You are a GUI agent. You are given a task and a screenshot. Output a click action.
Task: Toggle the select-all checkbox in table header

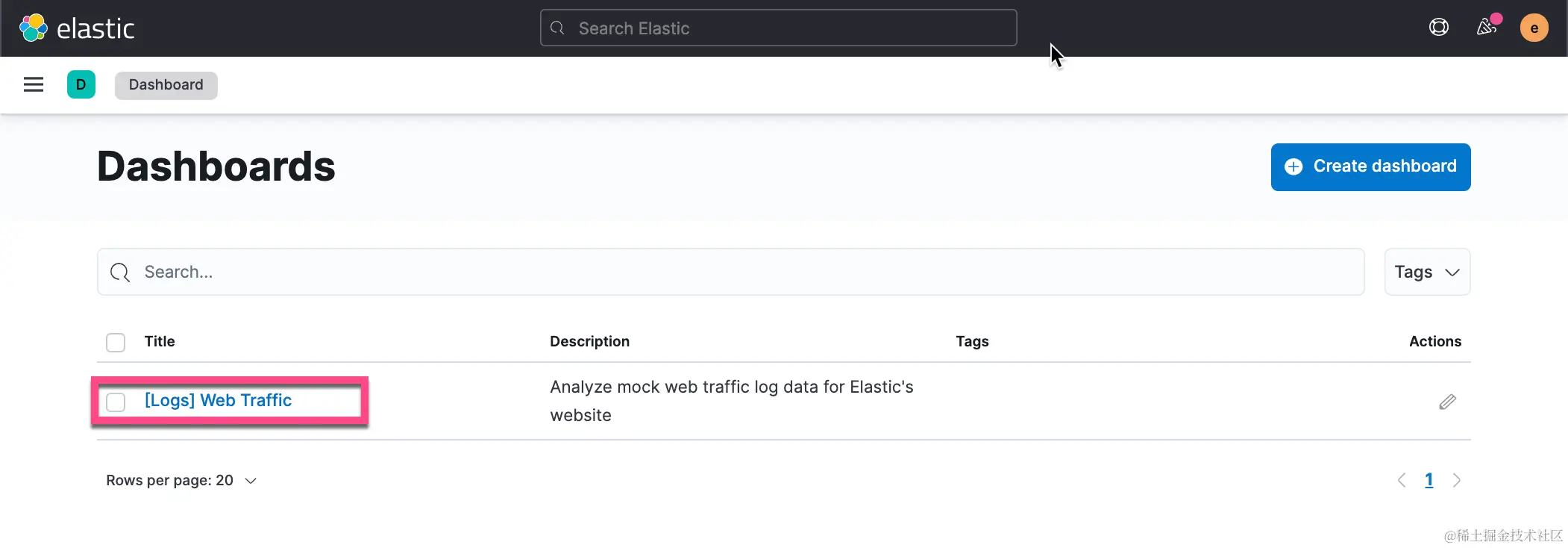[116, 342]
